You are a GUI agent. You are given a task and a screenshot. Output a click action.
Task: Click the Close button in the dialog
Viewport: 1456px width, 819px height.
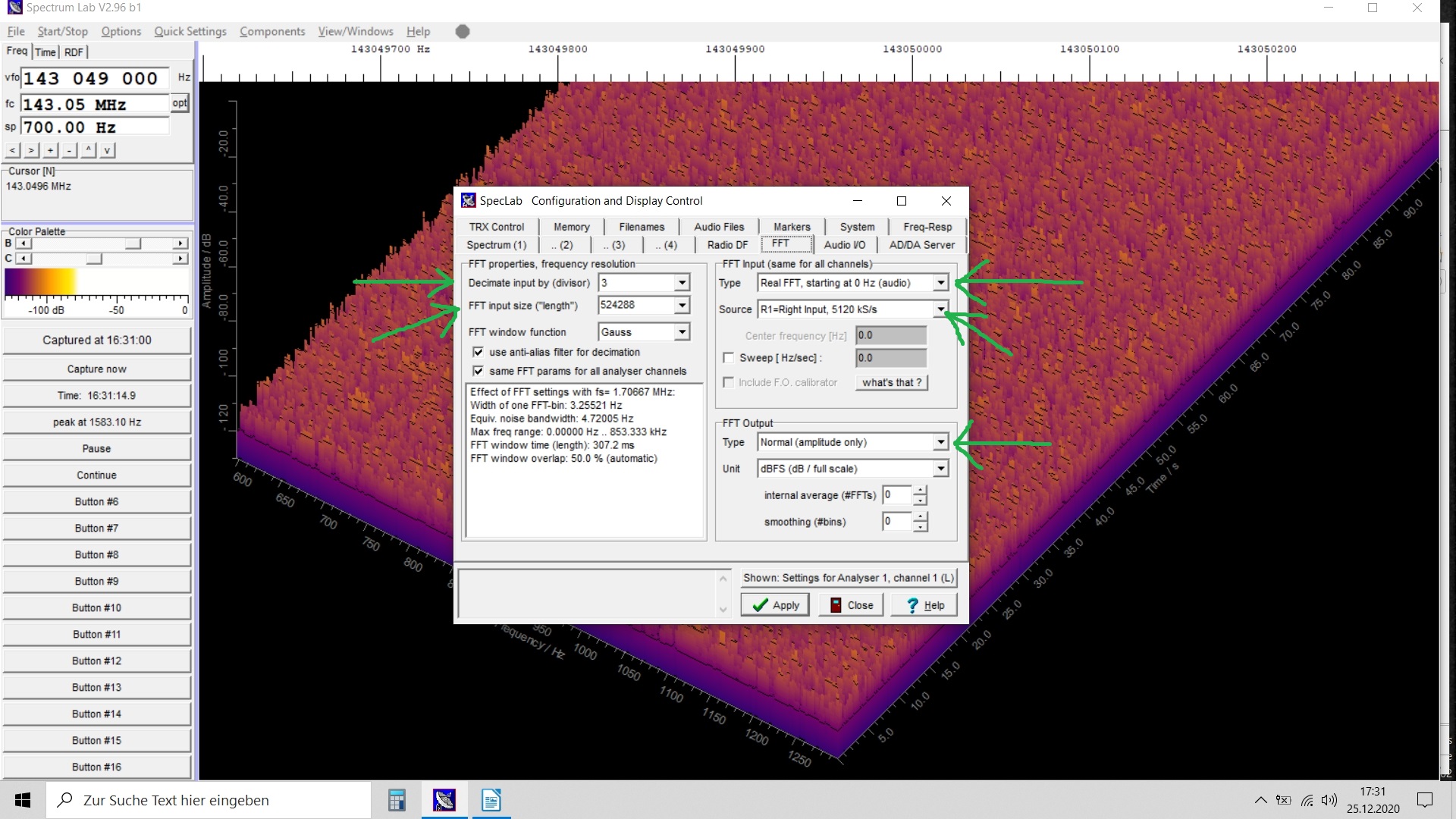tap(851, 605)
